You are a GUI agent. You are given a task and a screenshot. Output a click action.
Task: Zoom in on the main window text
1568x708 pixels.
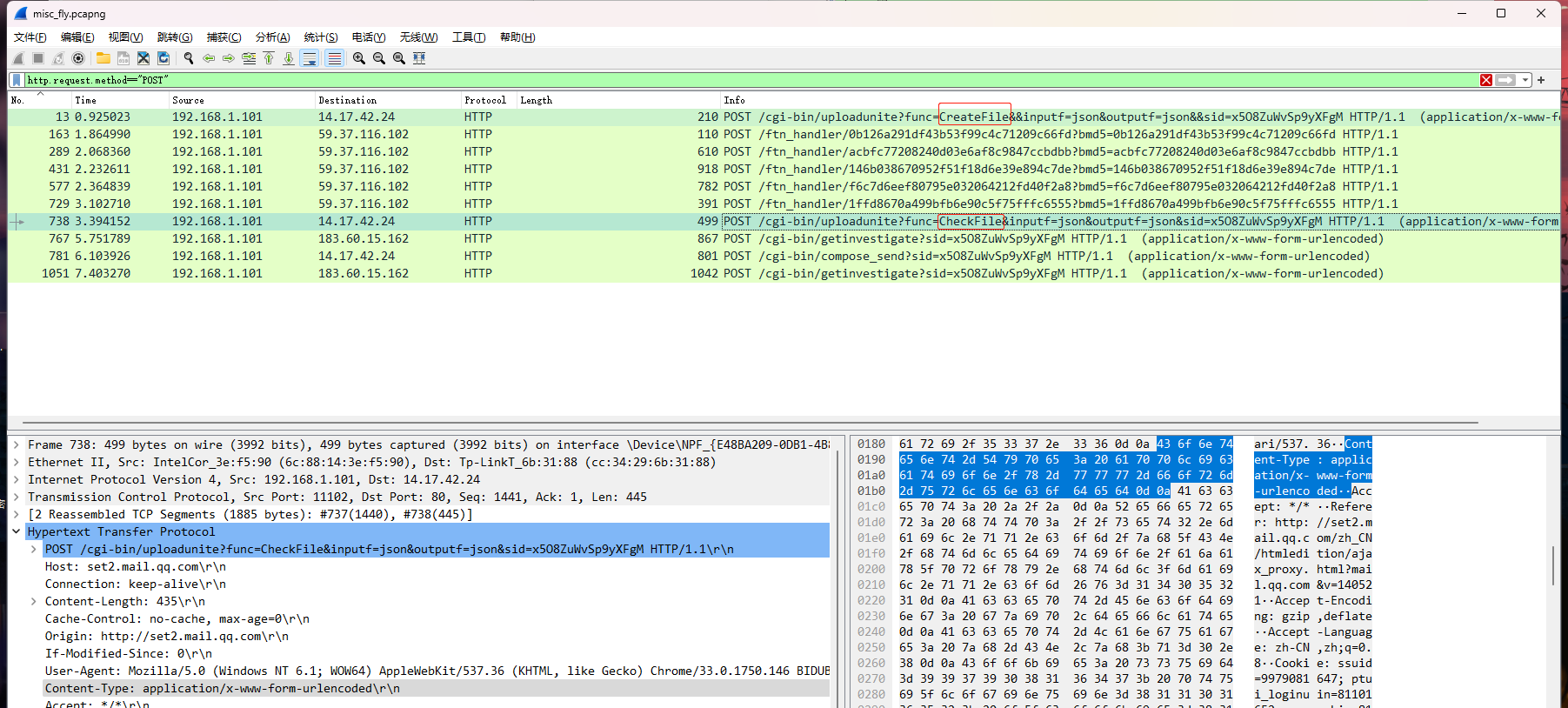coord(359,58)
